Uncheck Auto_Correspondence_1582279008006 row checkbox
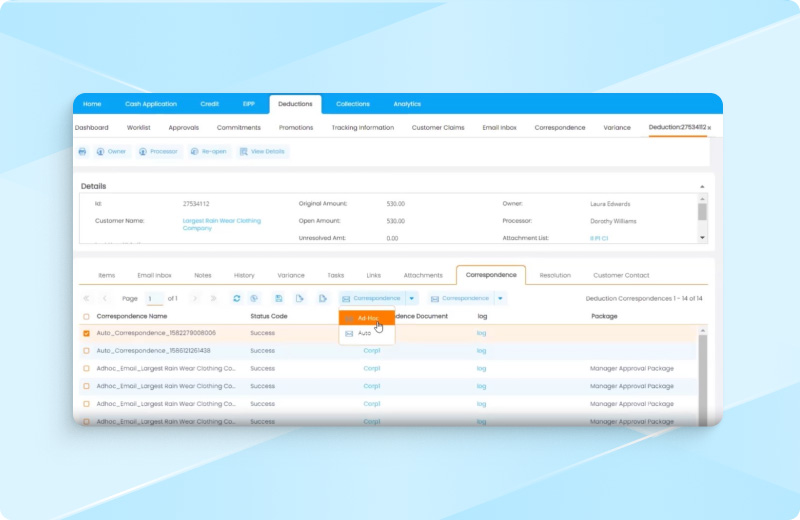The image size is (800, 520). click(x=86, y=333)
